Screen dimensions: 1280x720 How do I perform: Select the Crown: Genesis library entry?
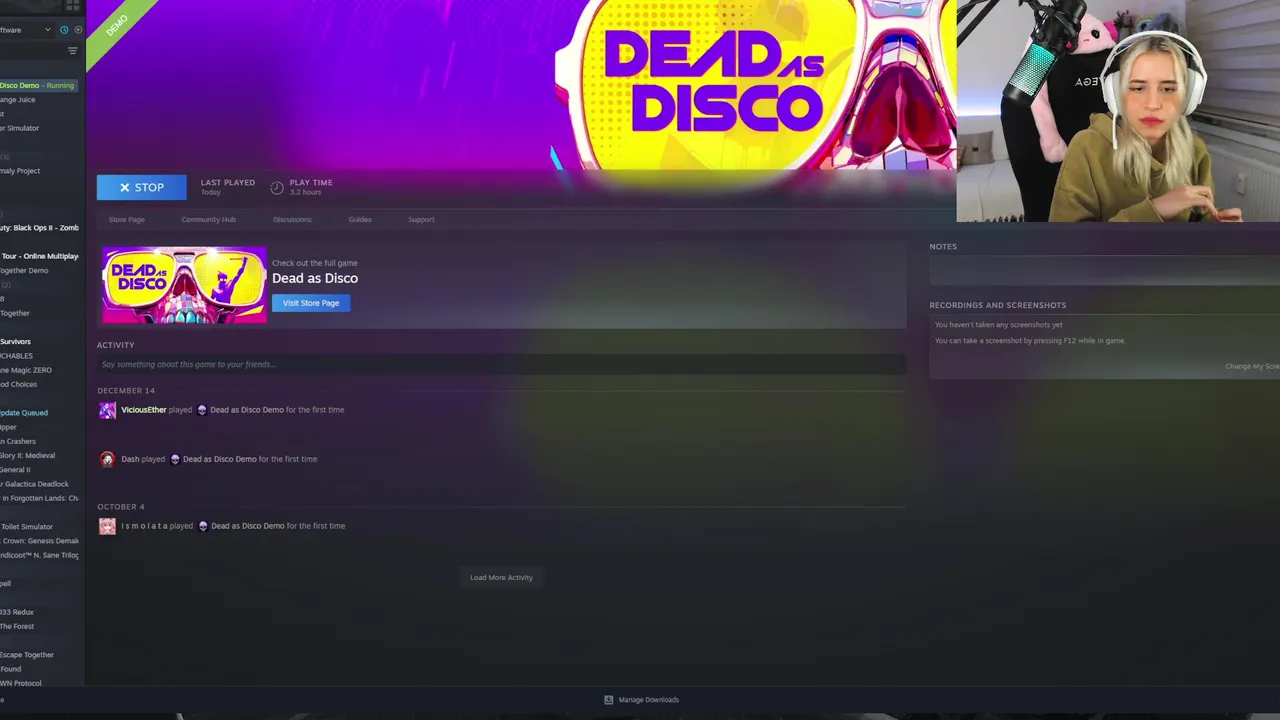pyautogui.click(x=40, y=541)
